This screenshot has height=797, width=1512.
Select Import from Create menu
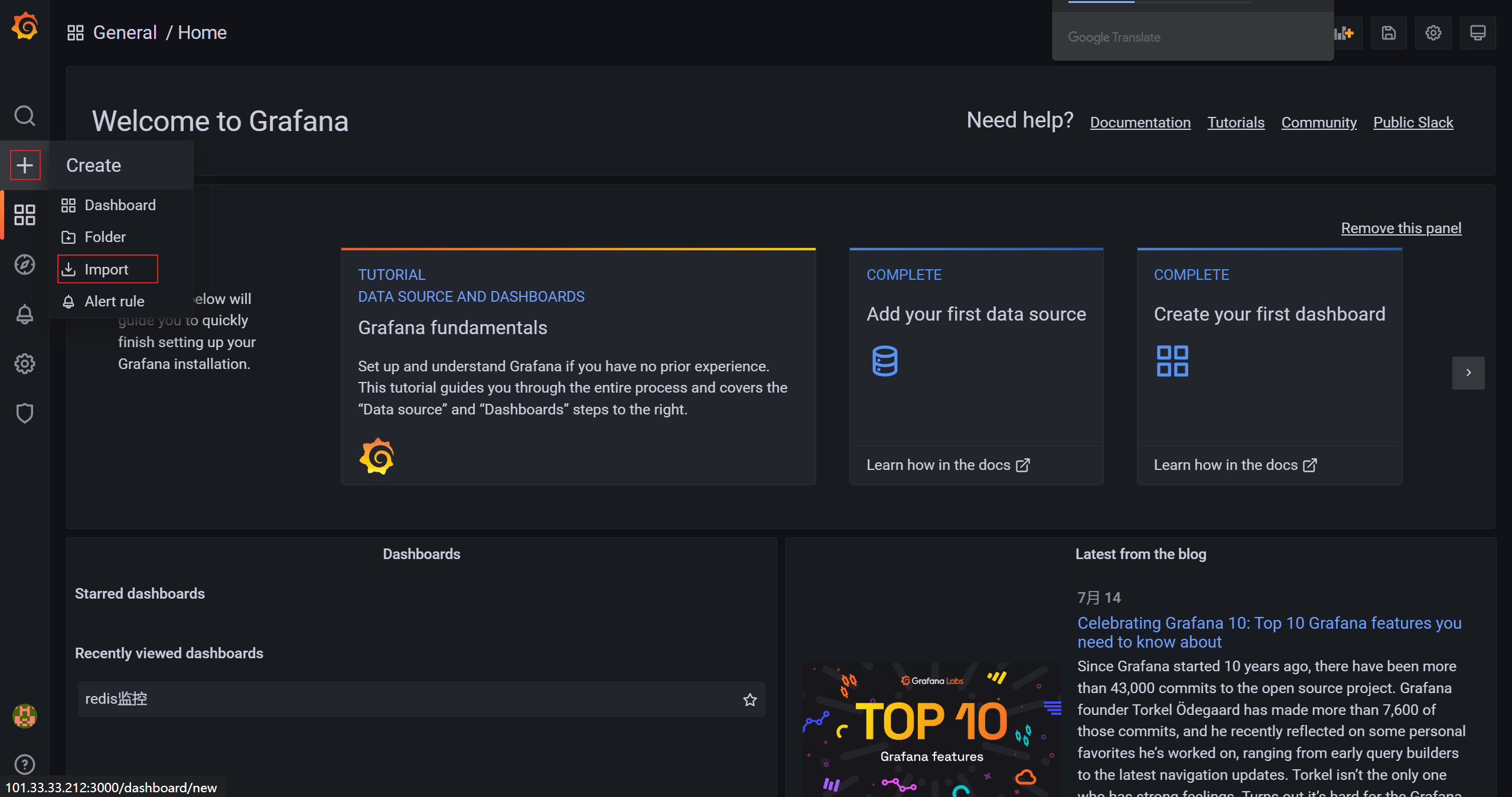(107, 269)
